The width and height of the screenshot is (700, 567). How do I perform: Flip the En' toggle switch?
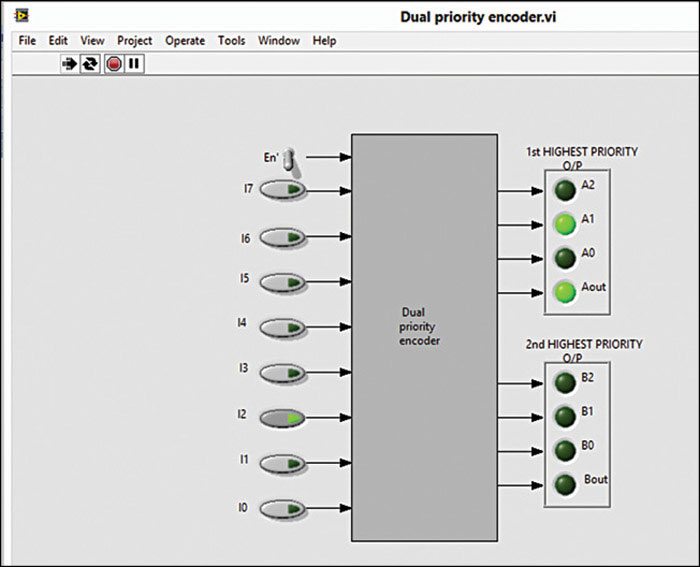pos(286,159)
